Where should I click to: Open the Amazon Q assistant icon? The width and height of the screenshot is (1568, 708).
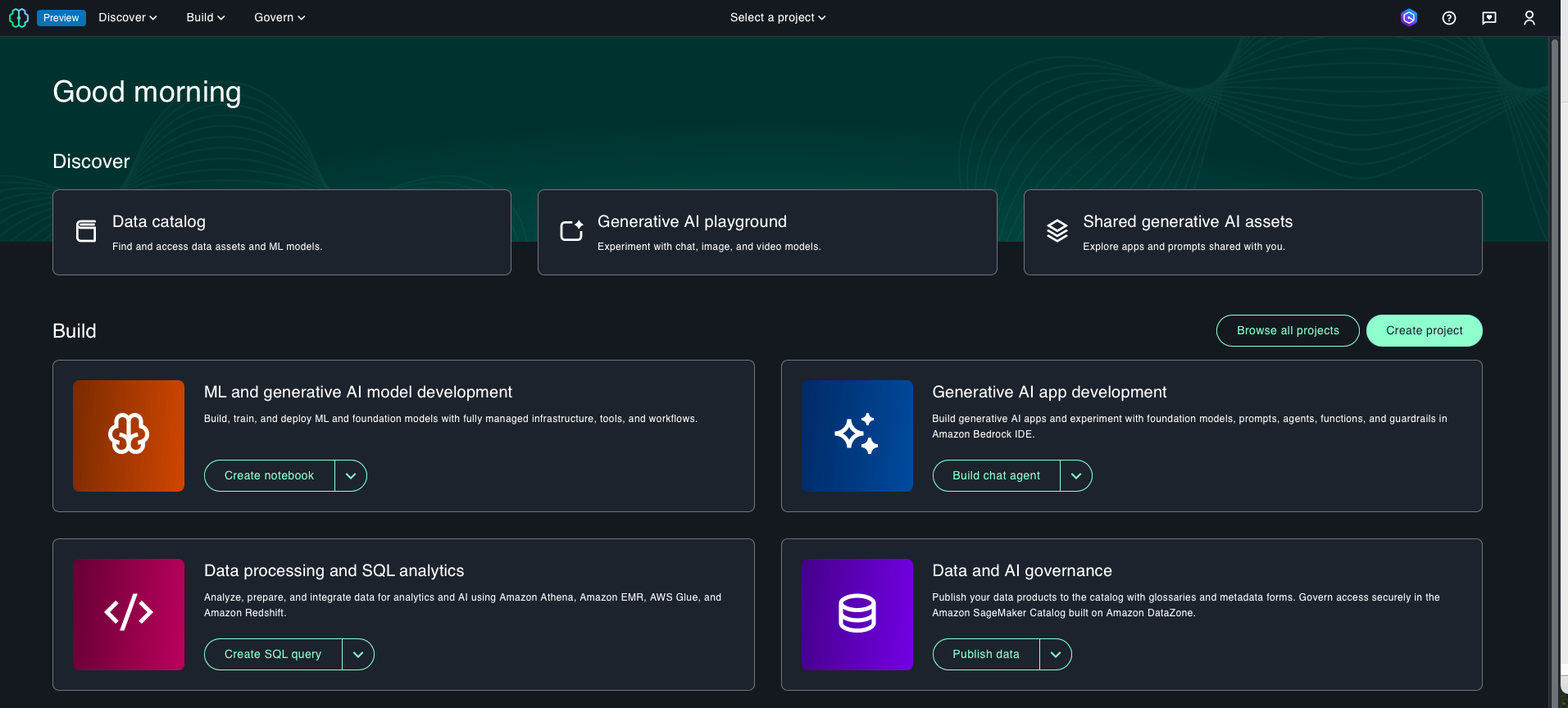tap(1408, 18)
